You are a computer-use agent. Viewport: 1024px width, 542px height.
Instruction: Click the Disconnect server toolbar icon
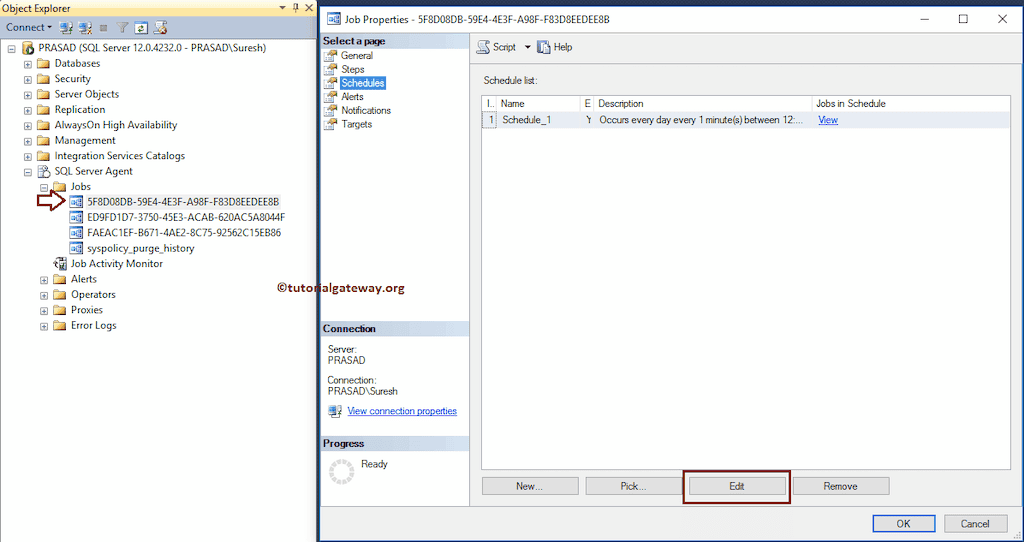click(85, 27)
